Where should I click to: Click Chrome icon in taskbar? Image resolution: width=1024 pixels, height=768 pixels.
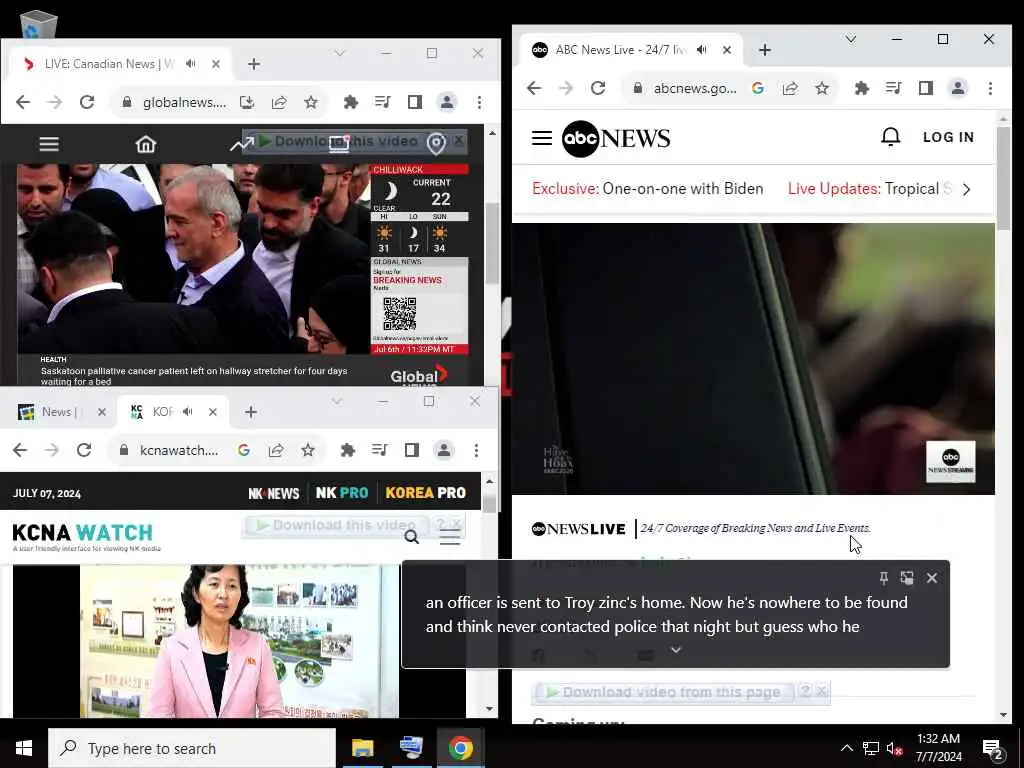tap(460, 748)
